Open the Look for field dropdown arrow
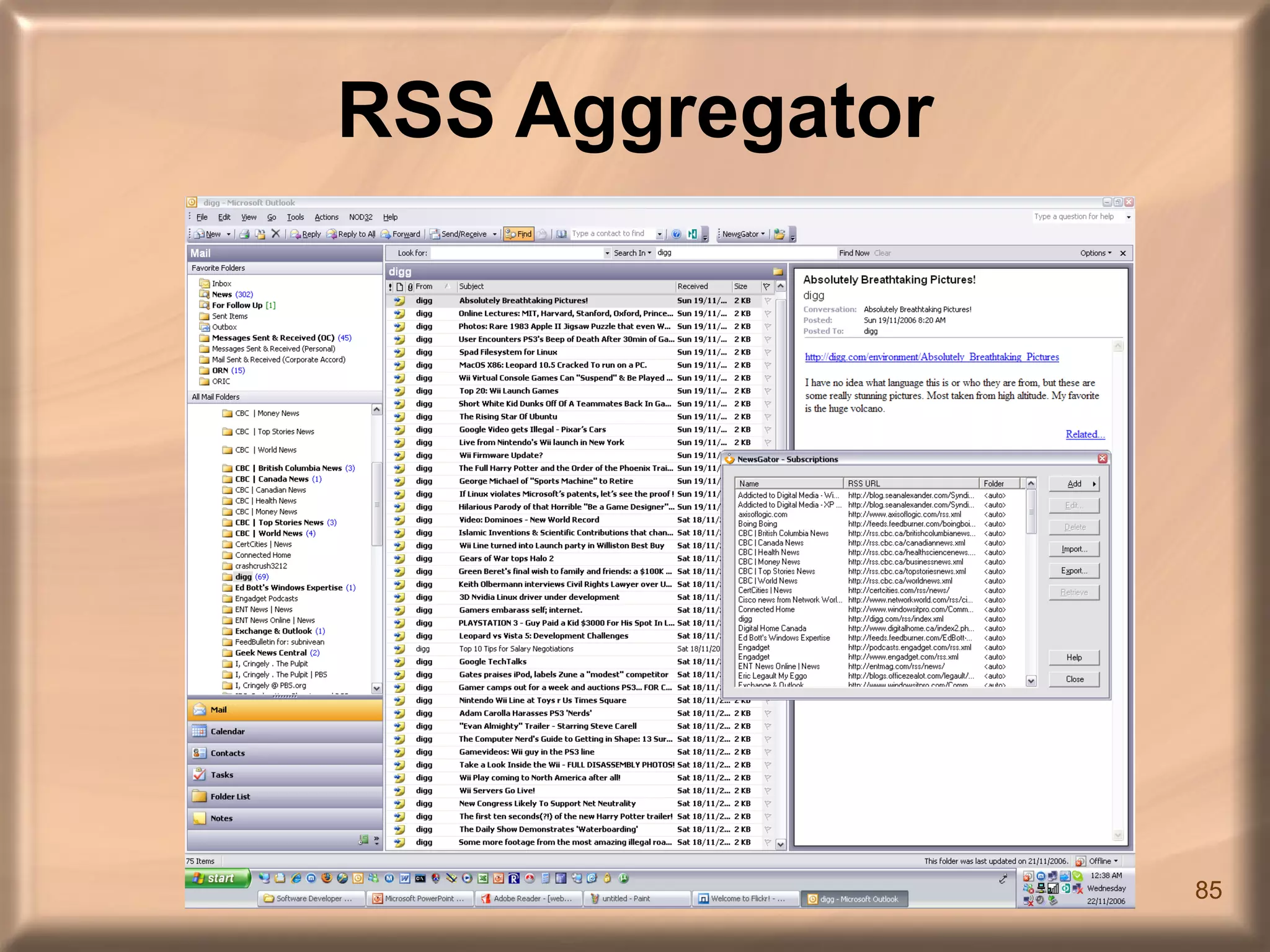 (x=607, y=253)
